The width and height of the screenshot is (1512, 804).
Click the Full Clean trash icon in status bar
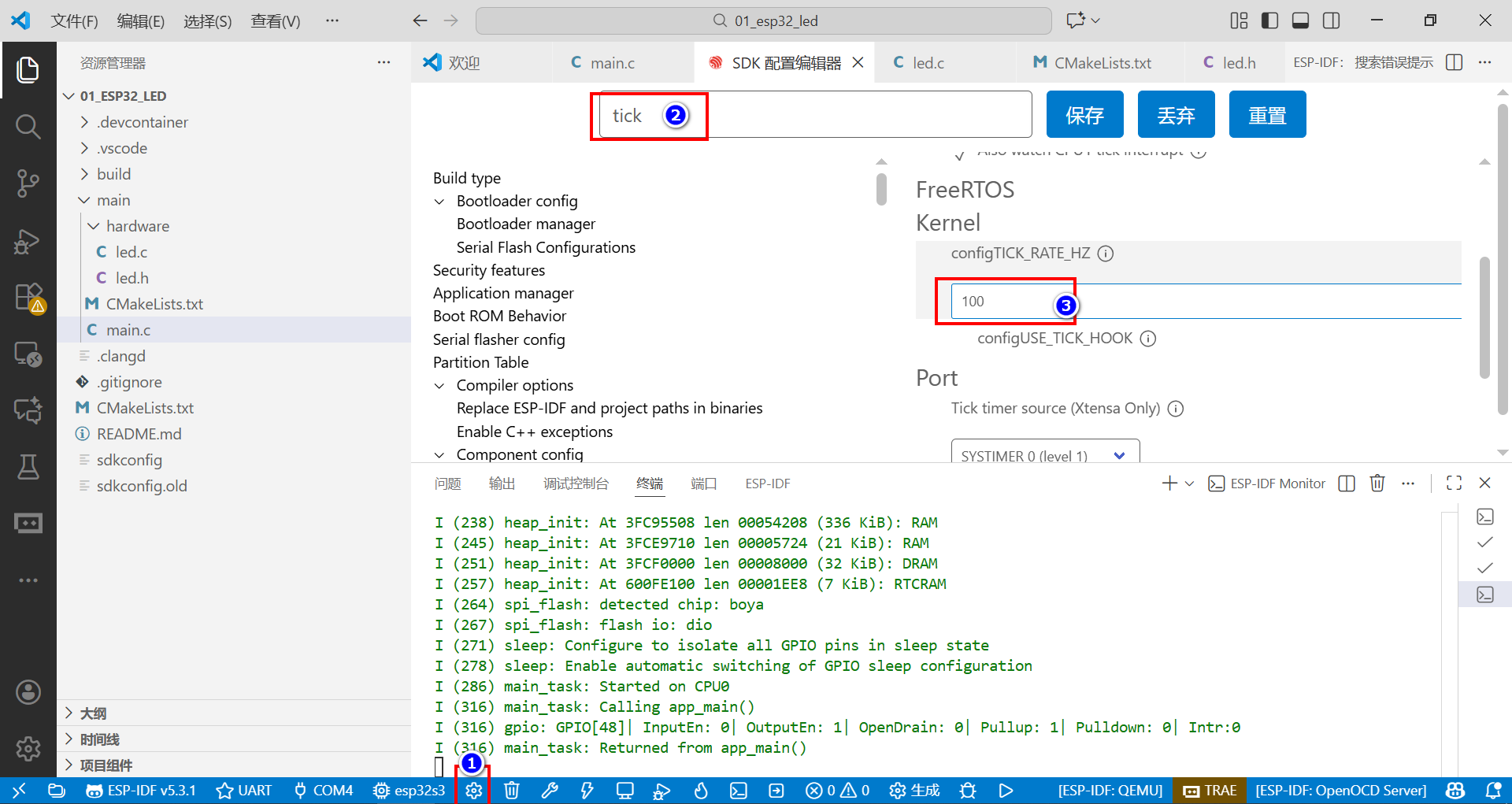click(511, 791)
